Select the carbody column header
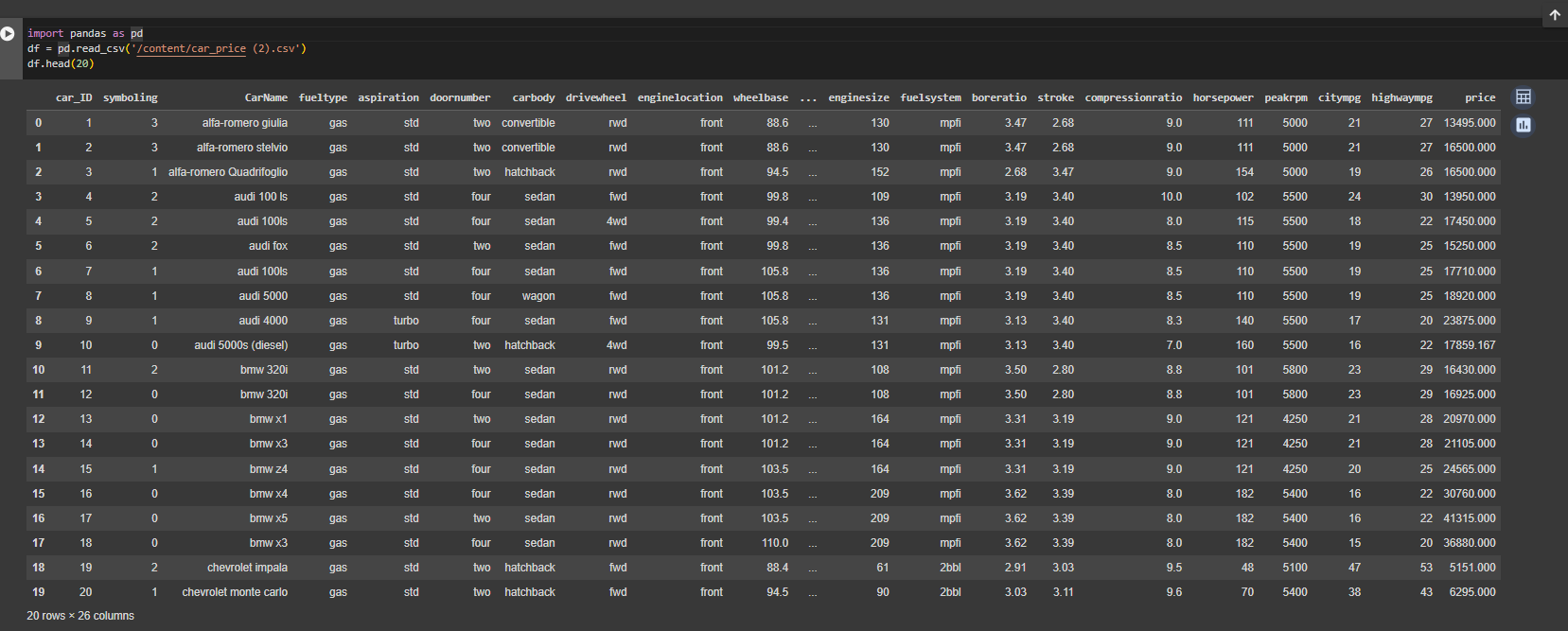The width and height of the screenshot is (1568, 631). click(x=534, y=97)
